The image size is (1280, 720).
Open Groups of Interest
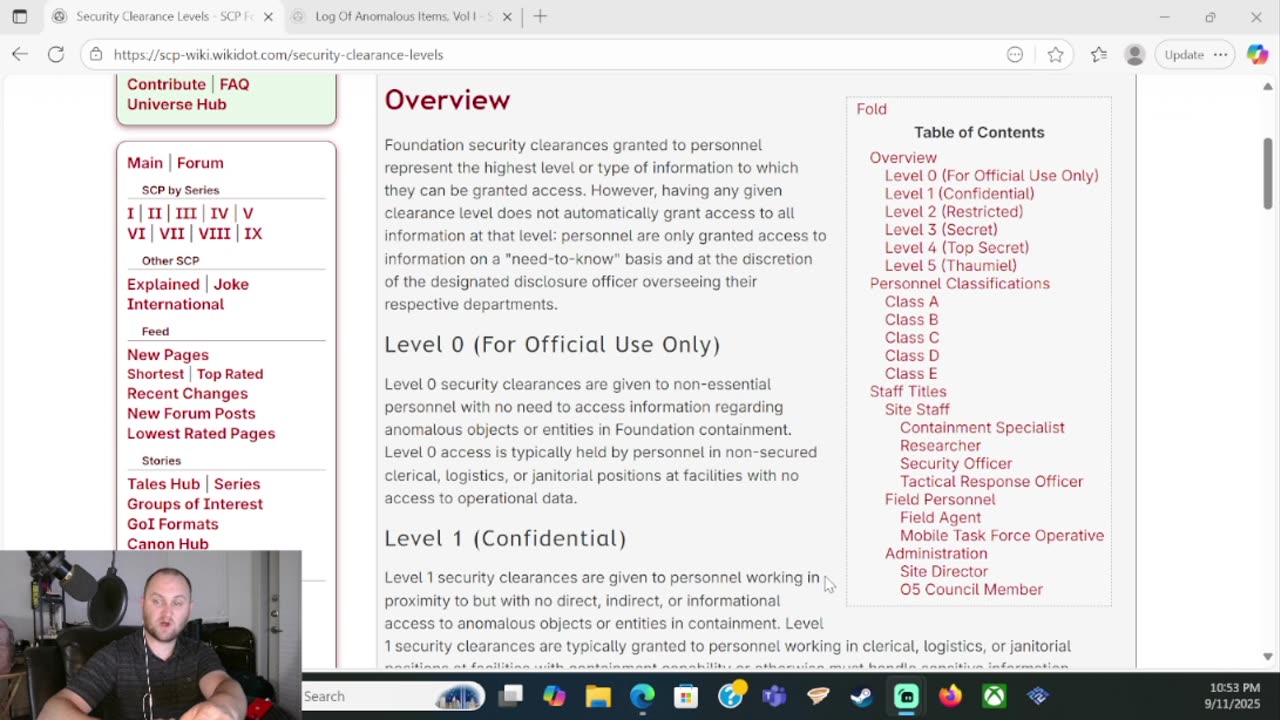coord(195,504)
